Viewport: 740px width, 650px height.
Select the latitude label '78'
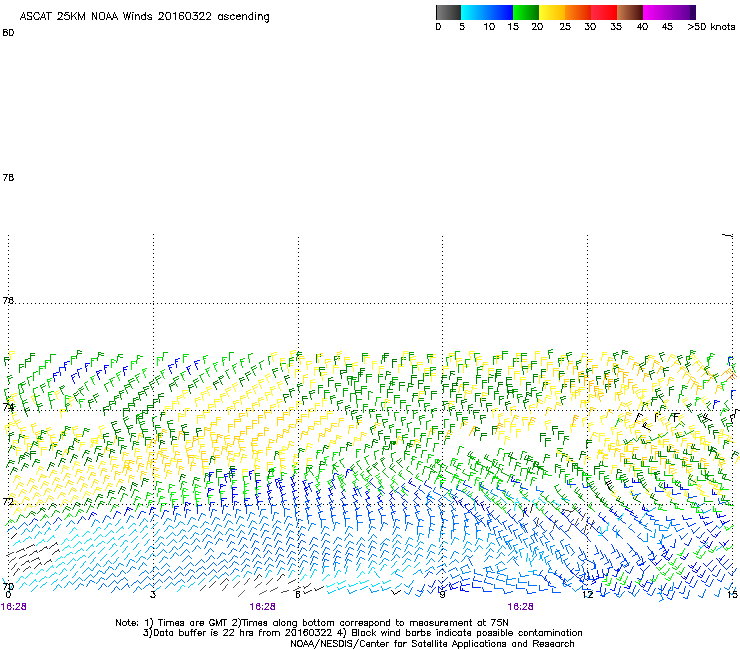click(8, 177)
